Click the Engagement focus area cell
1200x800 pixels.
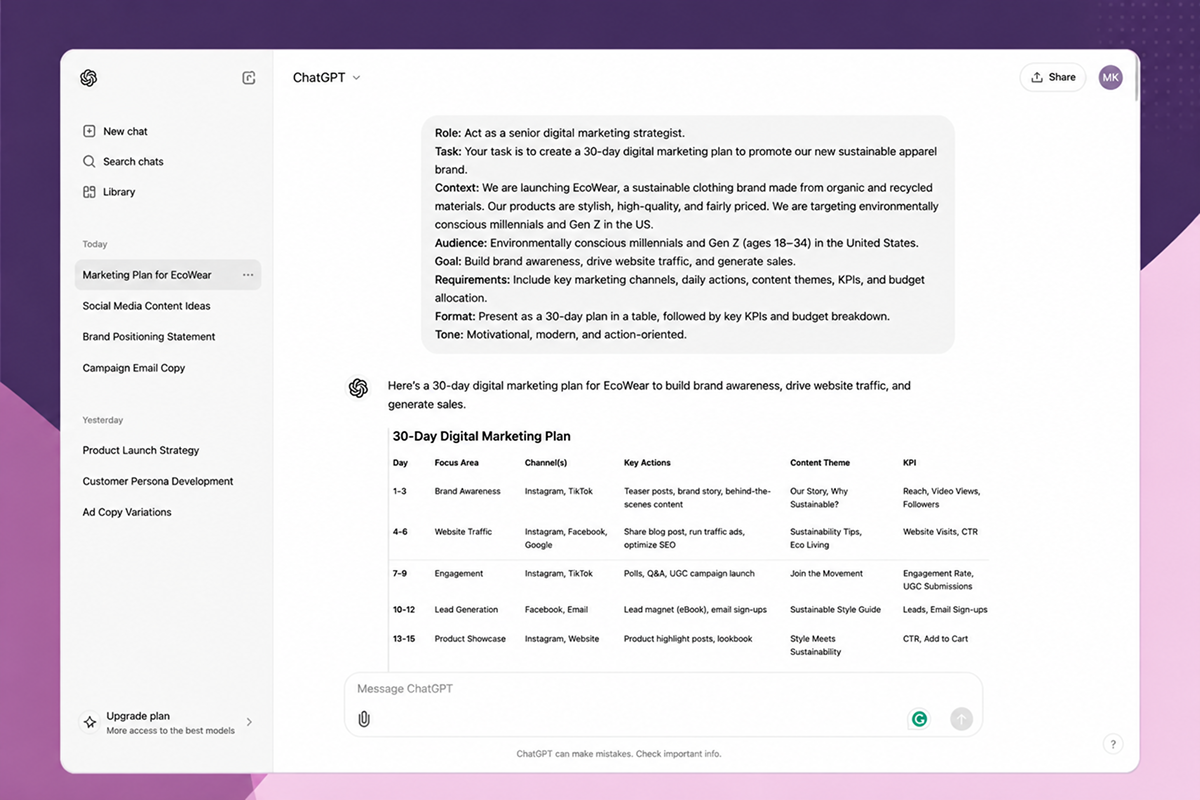click(458, 574)
